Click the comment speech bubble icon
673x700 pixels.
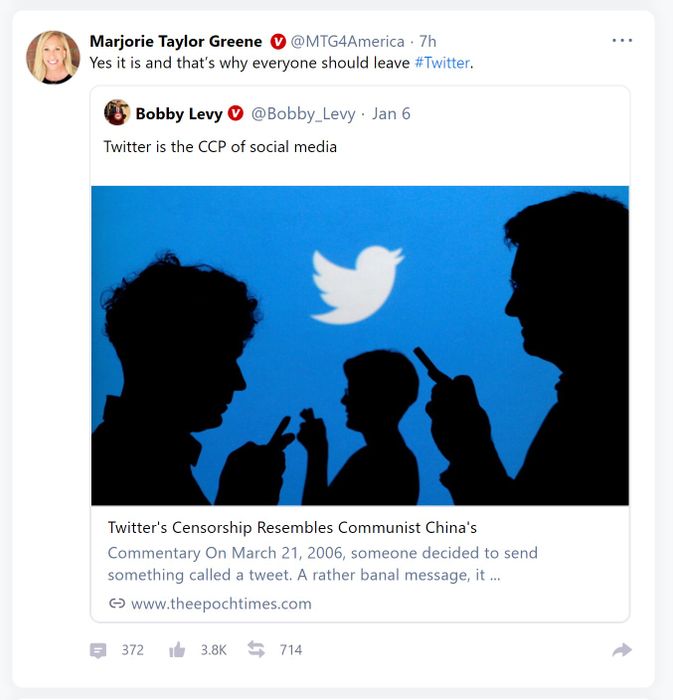click(98, 650)
